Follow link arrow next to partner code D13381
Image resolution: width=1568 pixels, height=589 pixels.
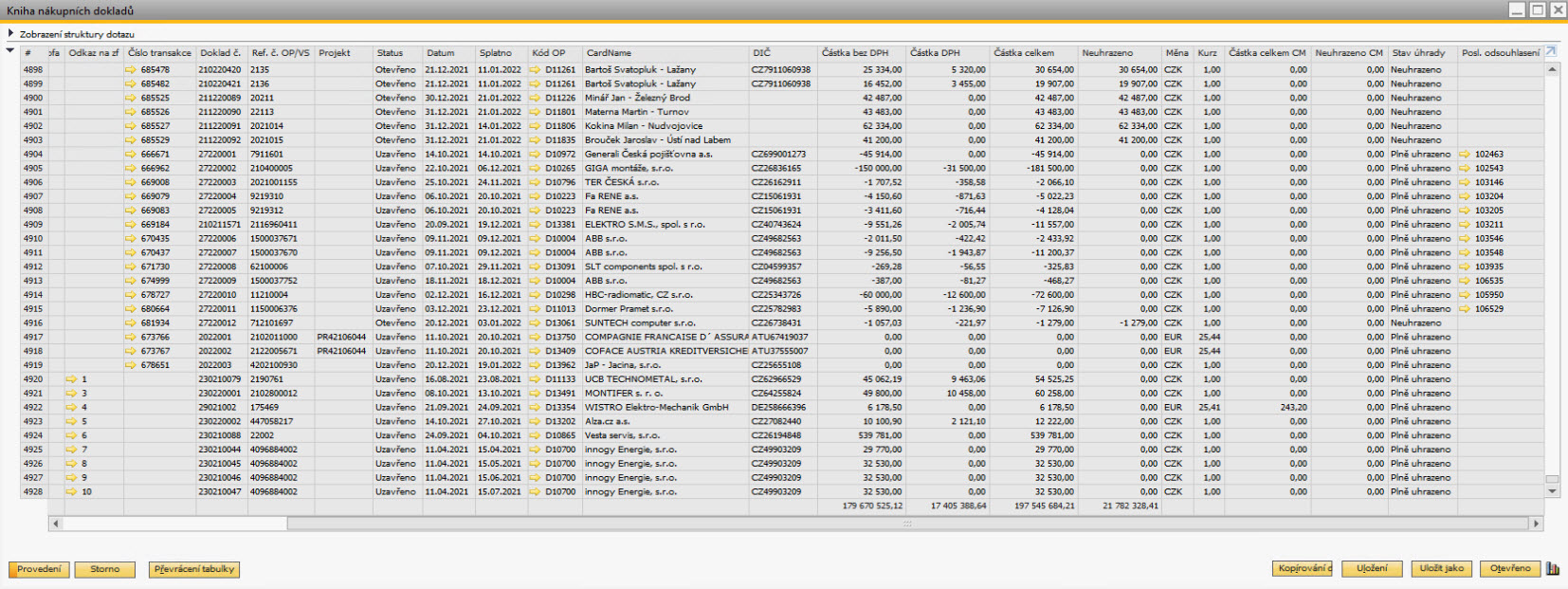tap(536, 225)
